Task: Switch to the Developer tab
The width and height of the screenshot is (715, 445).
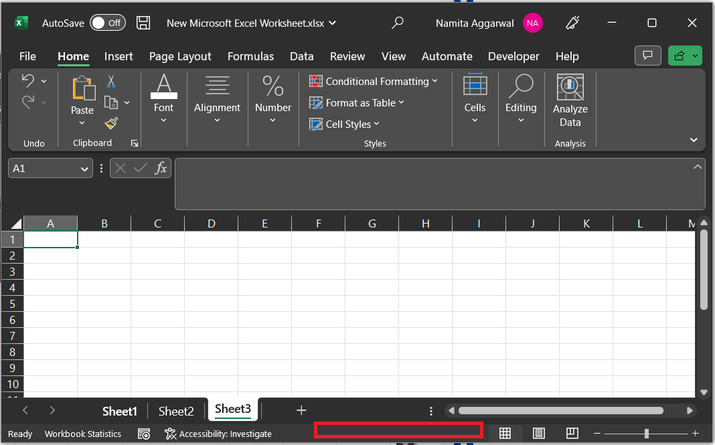Action: pos(513,56)
